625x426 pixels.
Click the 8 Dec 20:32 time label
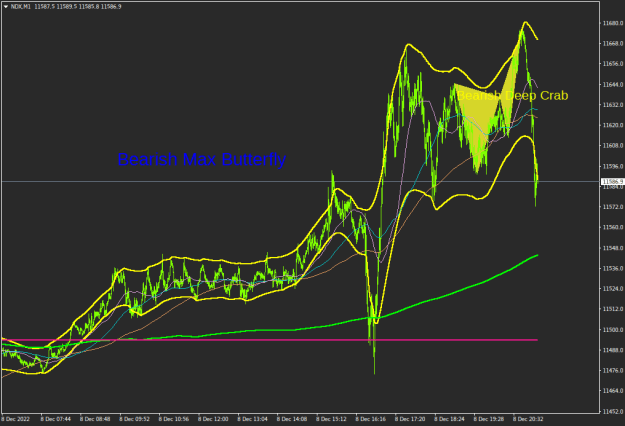528,419
